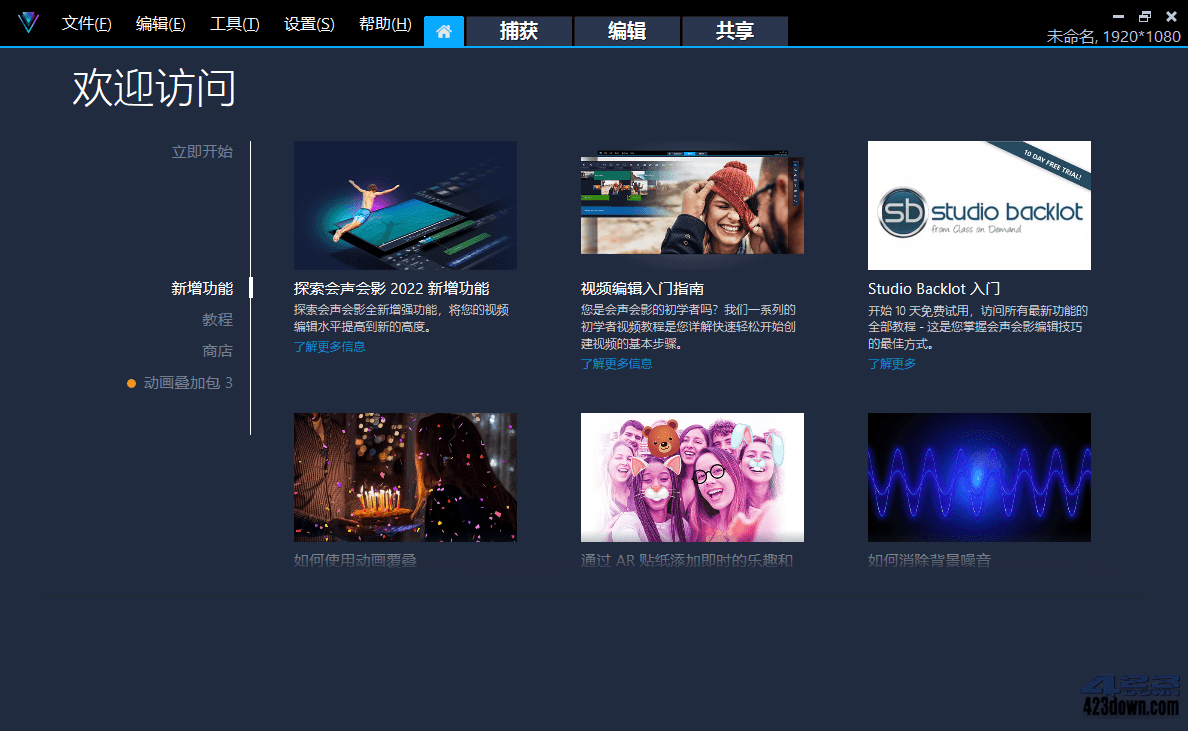Open the AR 贴纸 tutorial thumbnail

[x=692, y=477]
